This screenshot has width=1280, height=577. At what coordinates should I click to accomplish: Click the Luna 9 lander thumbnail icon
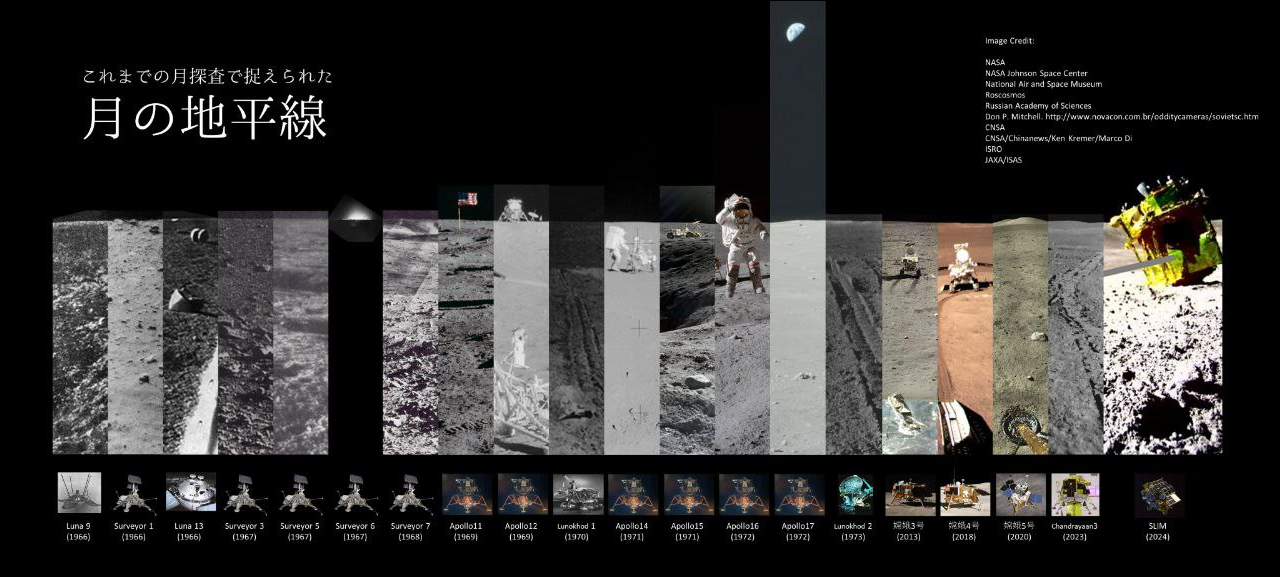(x=79, y=493)
